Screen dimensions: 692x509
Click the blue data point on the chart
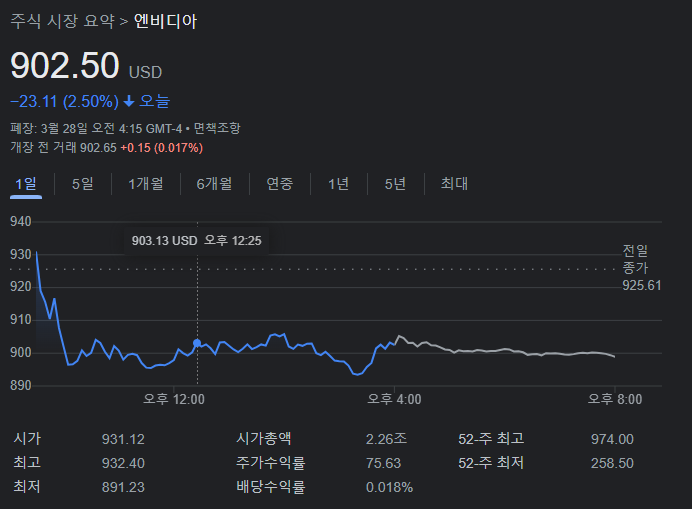coord(197,343)
